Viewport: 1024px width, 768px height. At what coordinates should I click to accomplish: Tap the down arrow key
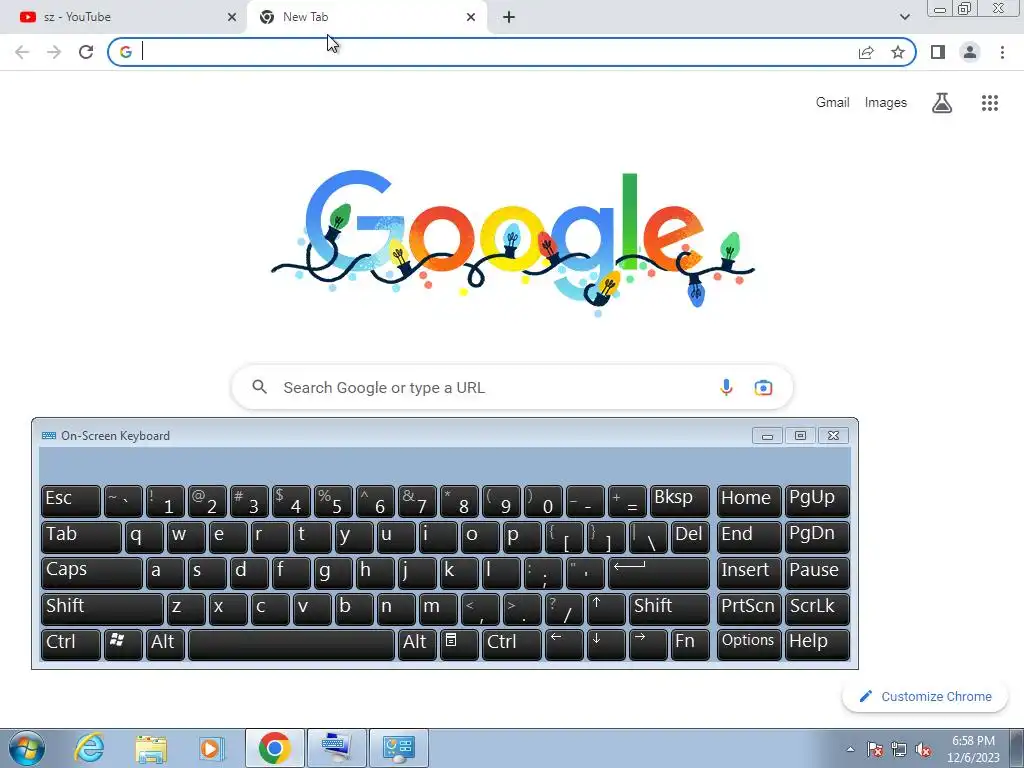tap(606, 644)
